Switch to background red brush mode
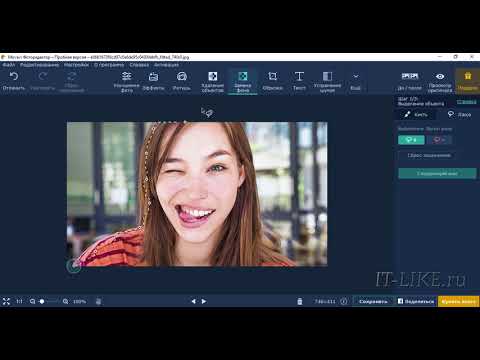480x360 pixels. 439,140
